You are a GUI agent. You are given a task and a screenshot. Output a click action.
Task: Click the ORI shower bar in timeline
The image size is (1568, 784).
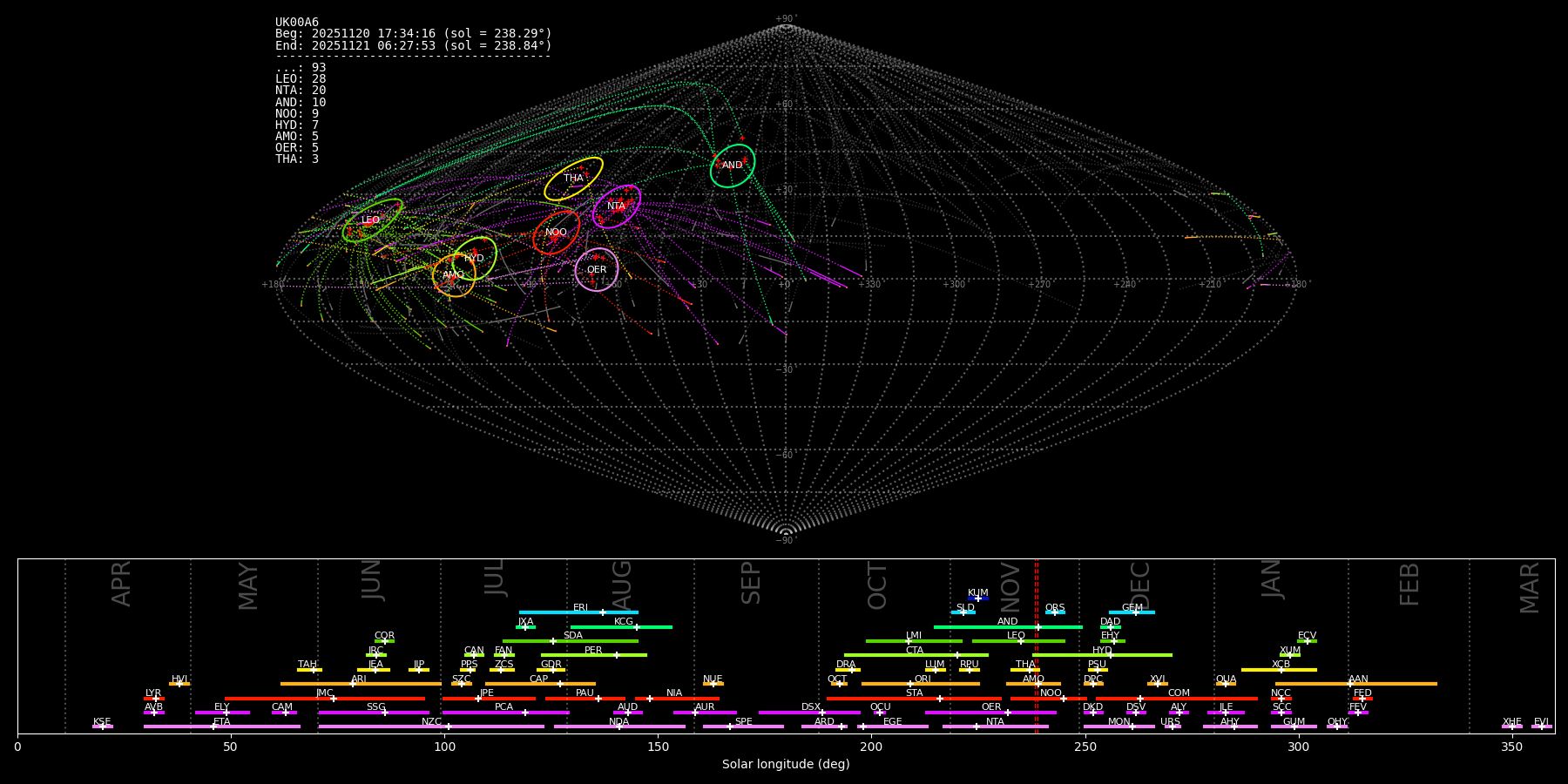click(x=921, y=684)
